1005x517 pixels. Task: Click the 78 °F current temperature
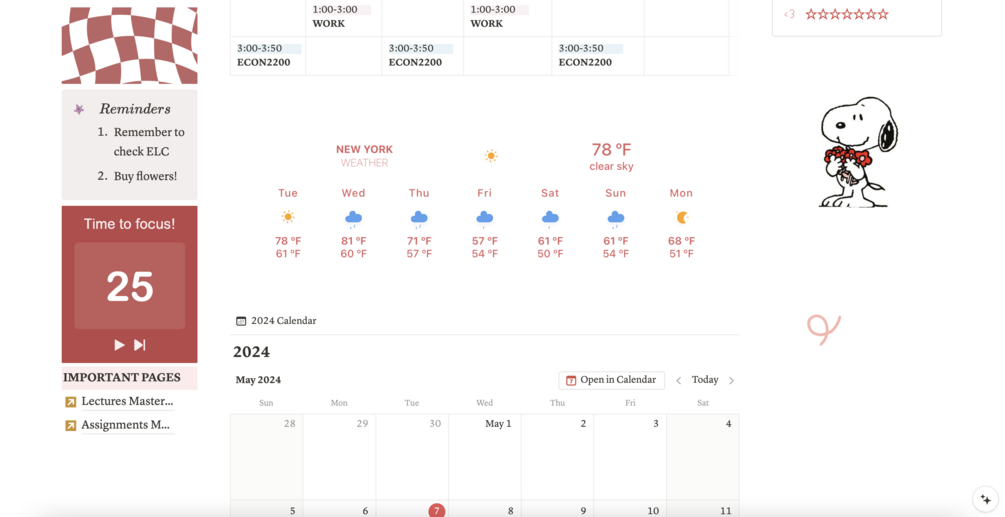[611, 150]
